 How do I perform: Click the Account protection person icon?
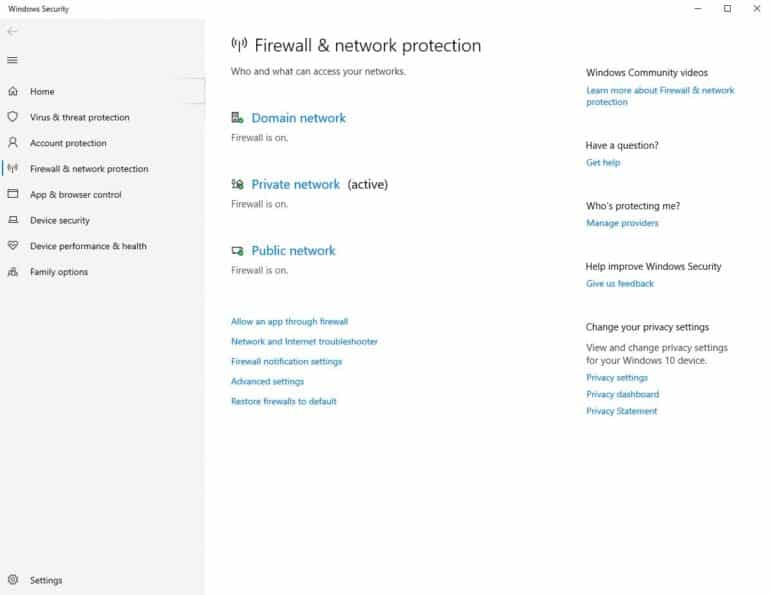click(x=12, y=143)
